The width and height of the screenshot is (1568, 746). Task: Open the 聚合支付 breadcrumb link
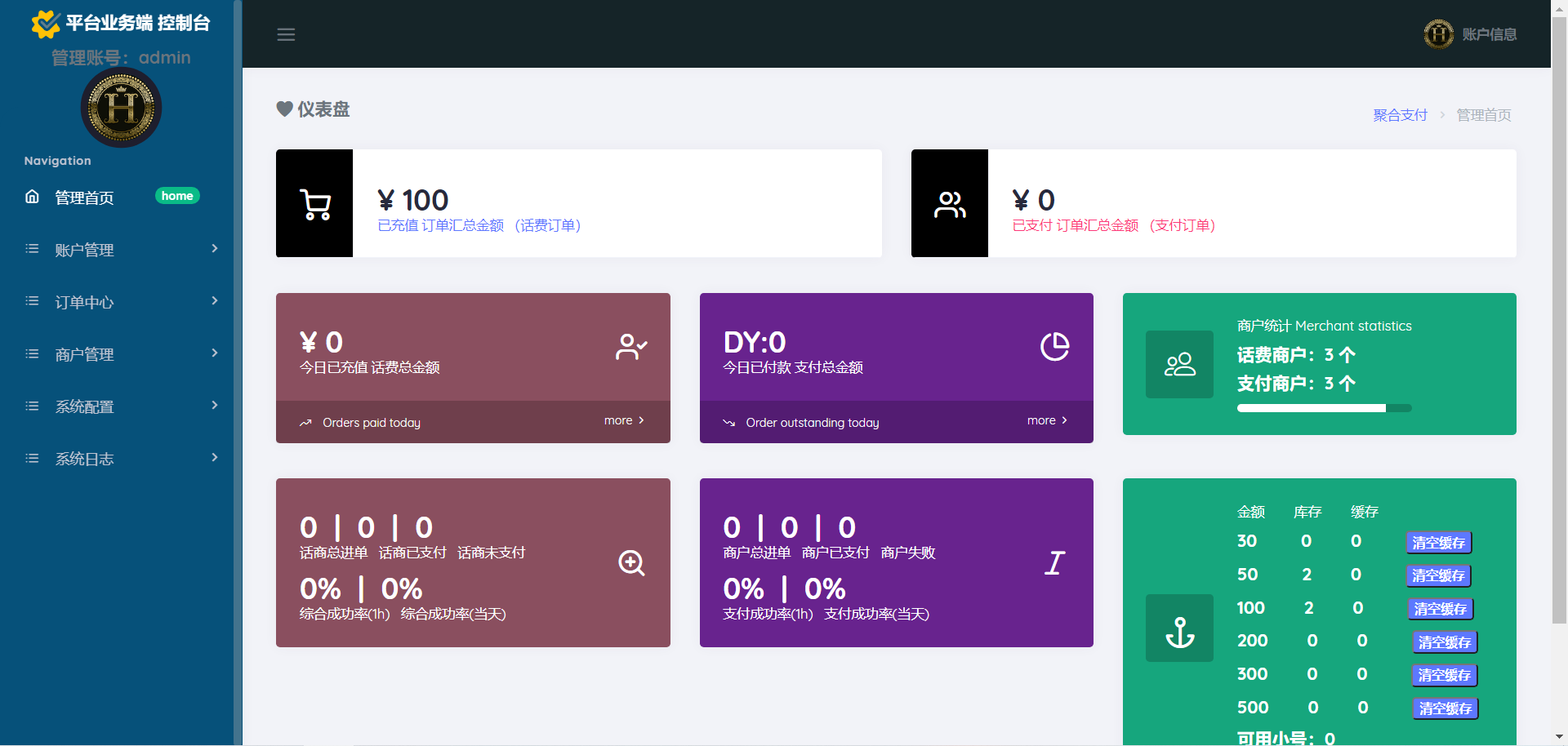pyautogui.click(x=1400, y=115)
